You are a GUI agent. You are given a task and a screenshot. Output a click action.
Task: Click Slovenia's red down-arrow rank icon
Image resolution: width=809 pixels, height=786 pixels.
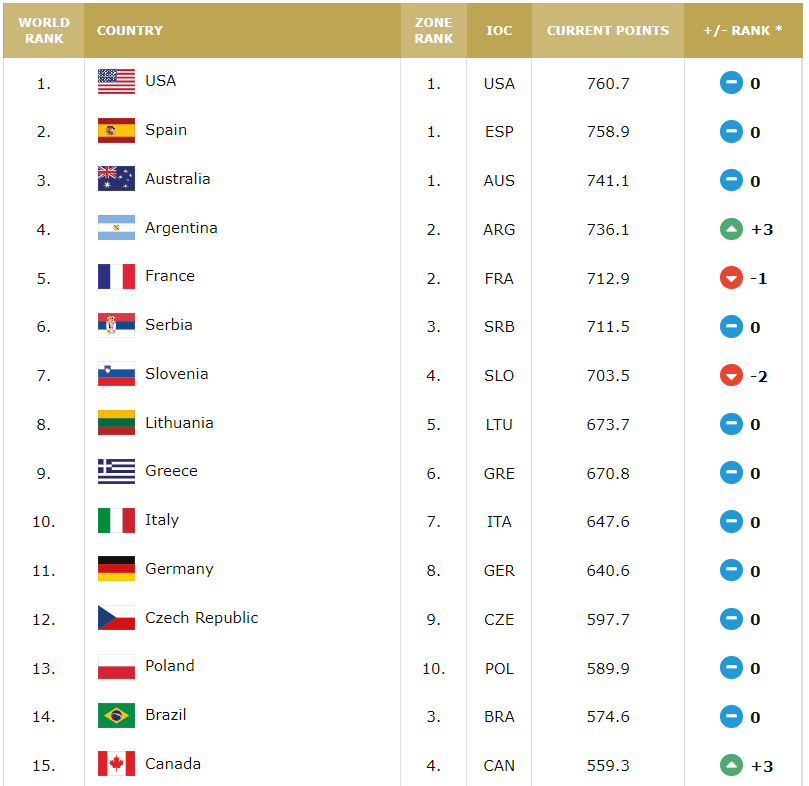pyautogui.click(x=731, y=375)
